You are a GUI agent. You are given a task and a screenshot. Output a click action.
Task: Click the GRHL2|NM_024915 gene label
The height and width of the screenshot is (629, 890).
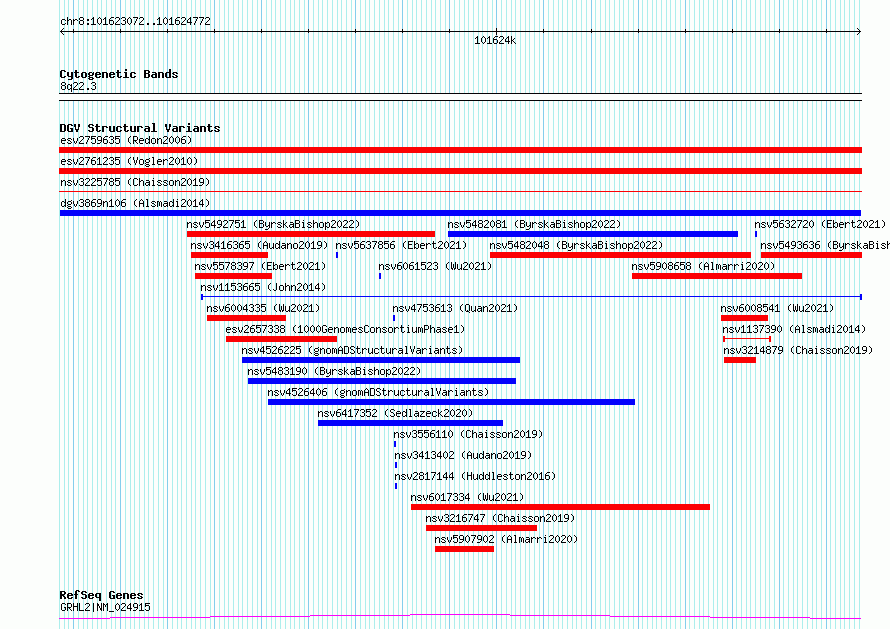coord(106,607)
